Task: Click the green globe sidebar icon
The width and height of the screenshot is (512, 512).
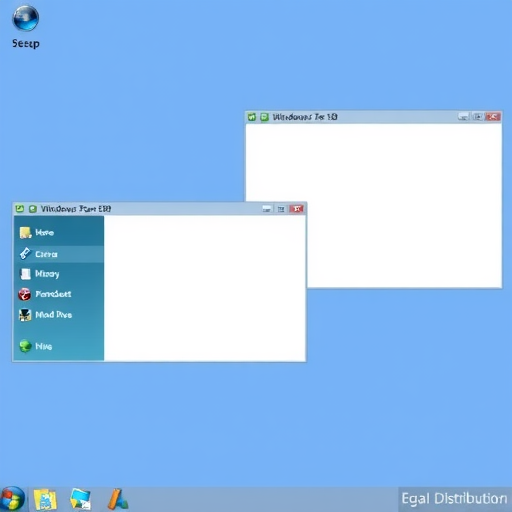Action: click(25, 346)
